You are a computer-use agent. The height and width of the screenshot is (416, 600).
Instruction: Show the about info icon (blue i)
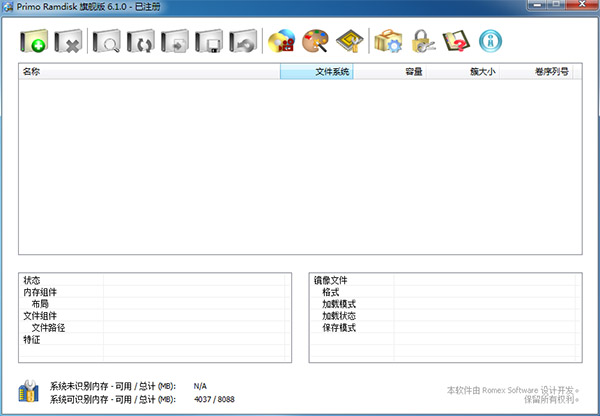[x=490, y=42]
